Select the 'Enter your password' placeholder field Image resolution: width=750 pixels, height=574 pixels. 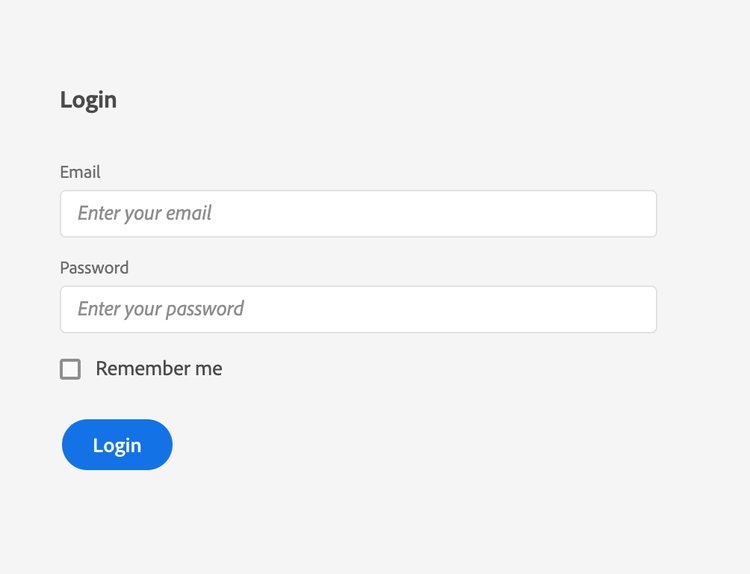coord(358,309)
